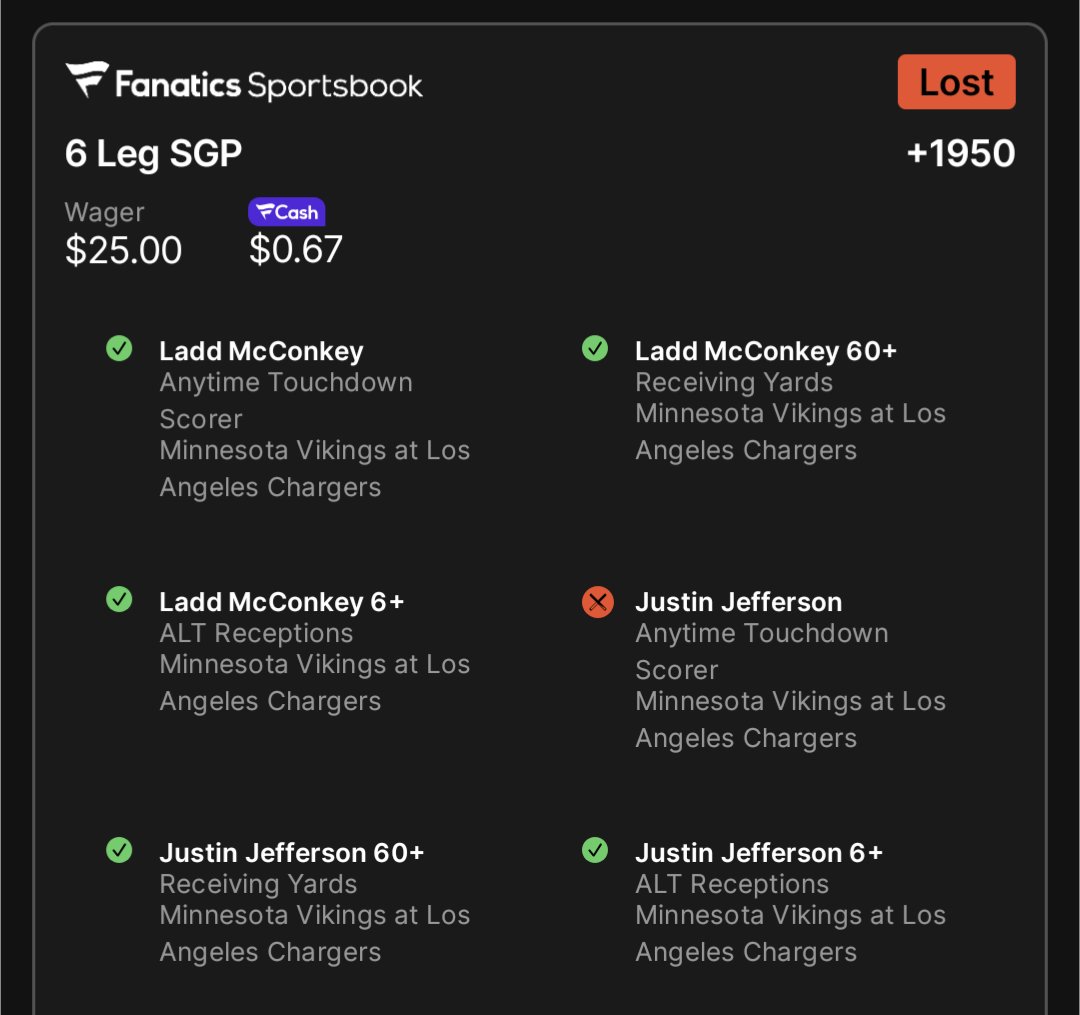Open Ladd McConkey 60+ Receiving Yards leg
The width and height of the screenshot is (1080, 1015).
point(791,400)
